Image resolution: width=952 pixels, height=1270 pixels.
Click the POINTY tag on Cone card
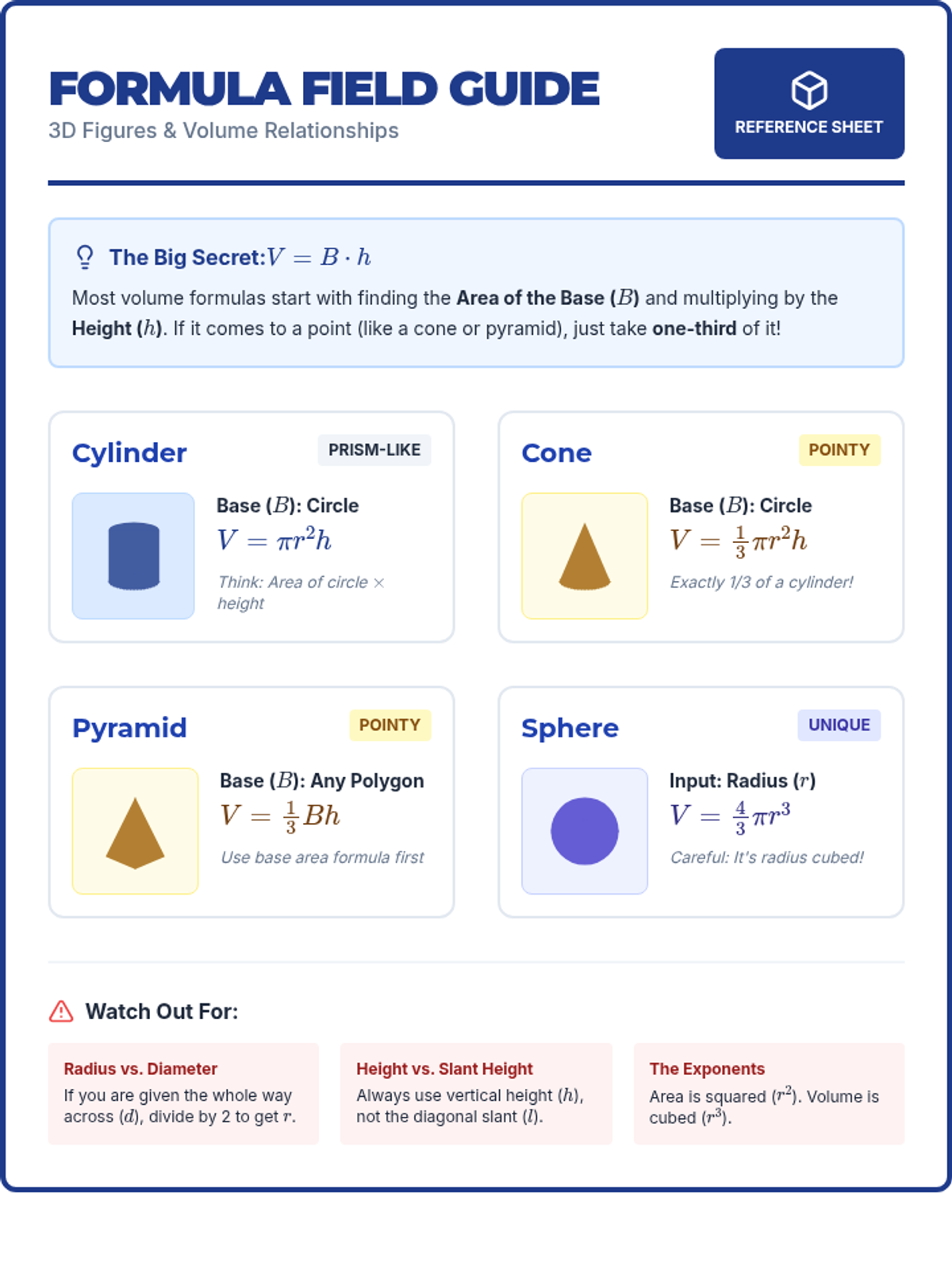839,450
